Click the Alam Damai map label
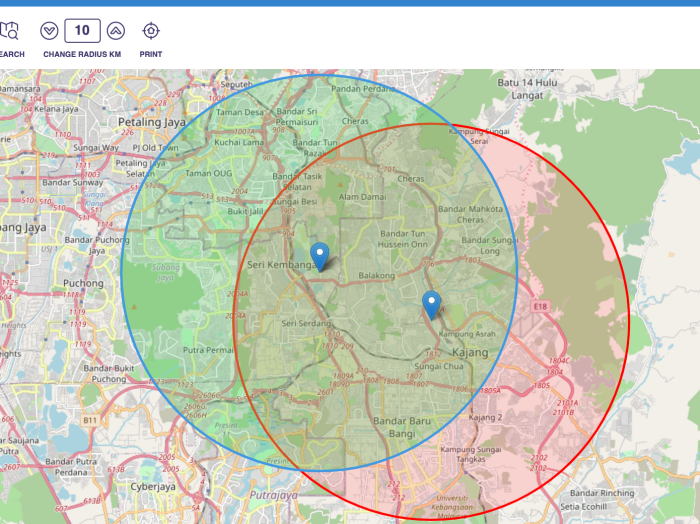Screen dimensions: 700x524 pos(362,197)
